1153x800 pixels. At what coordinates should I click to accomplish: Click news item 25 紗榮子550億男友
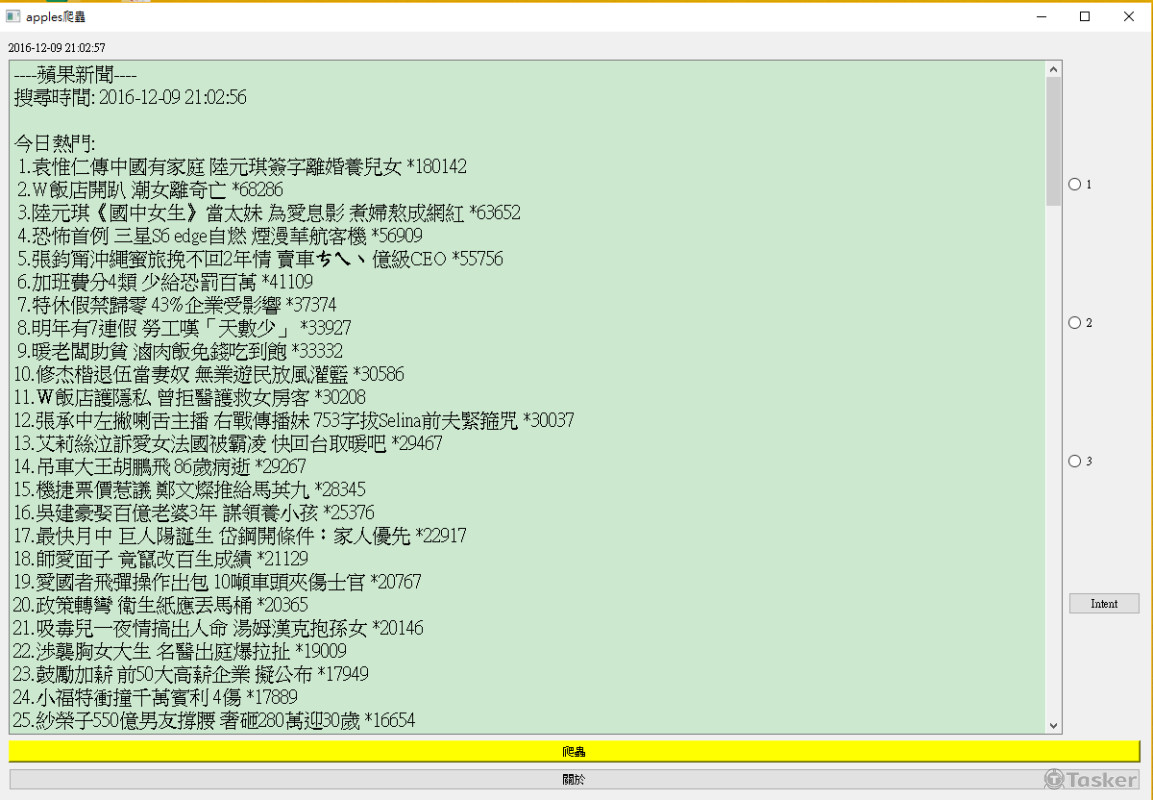click(214, 721)
